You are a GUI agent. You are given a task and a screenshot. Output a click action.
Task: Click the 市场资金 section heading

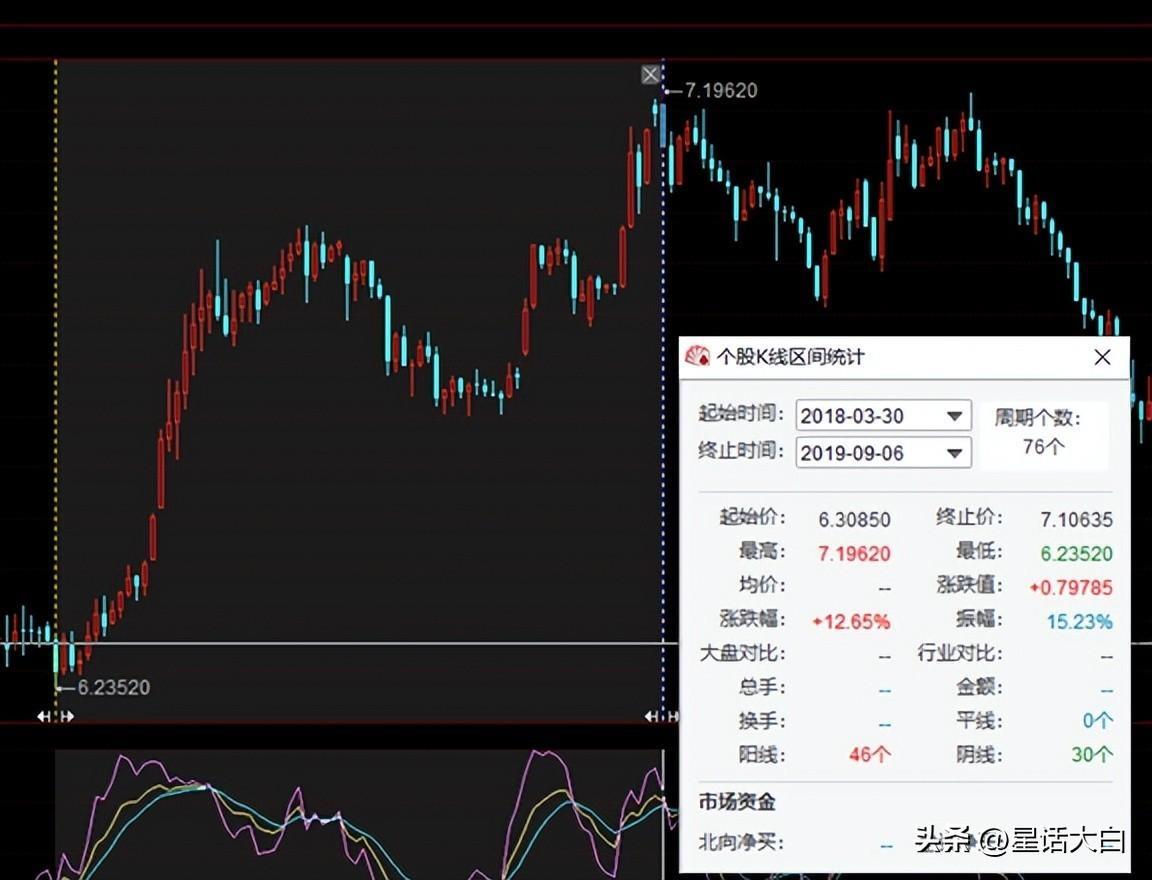(737, 802)
